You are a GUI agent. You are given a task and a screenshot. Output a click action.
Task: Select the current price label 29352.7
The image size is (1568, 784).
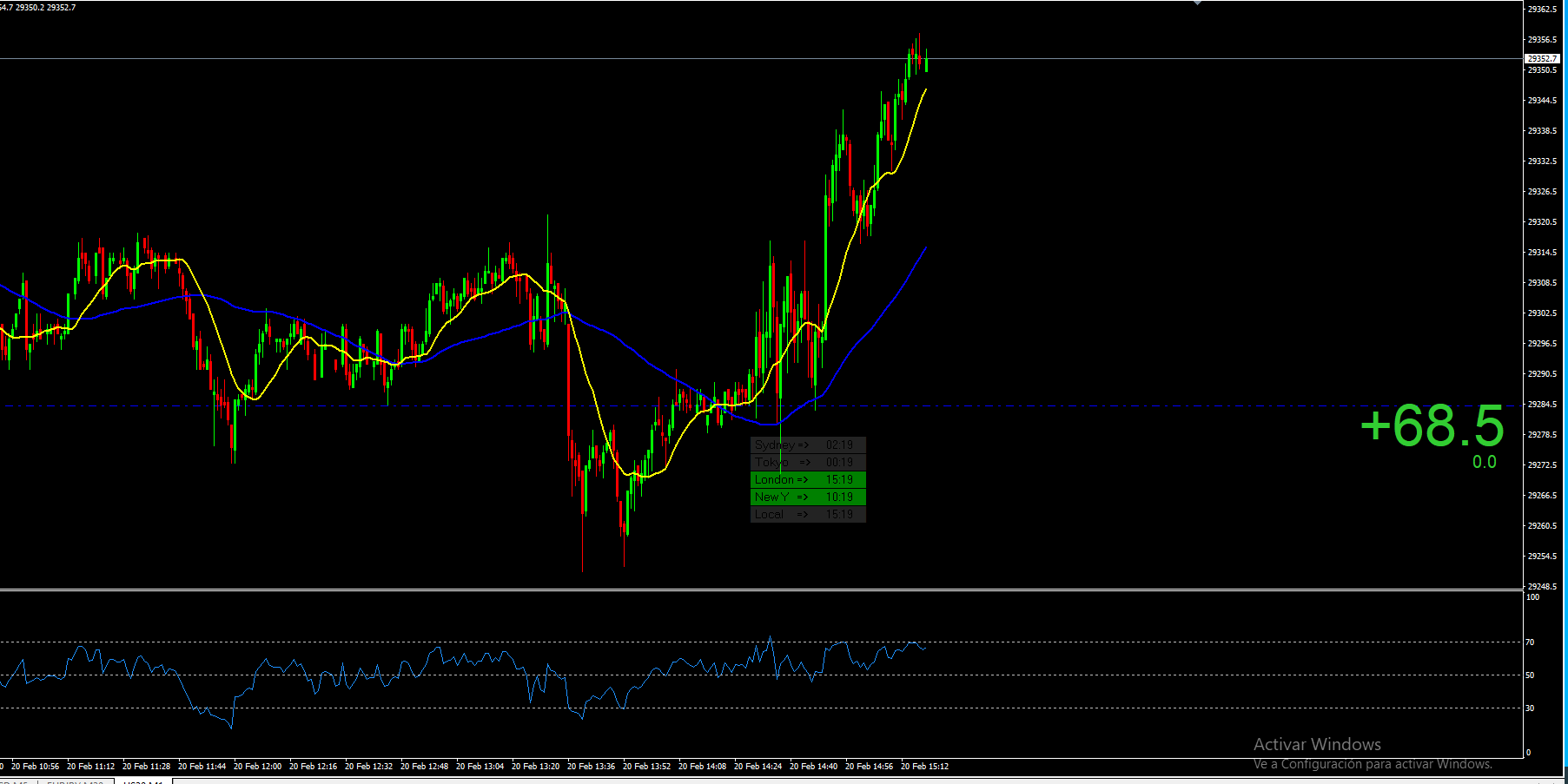[1542, 59]
